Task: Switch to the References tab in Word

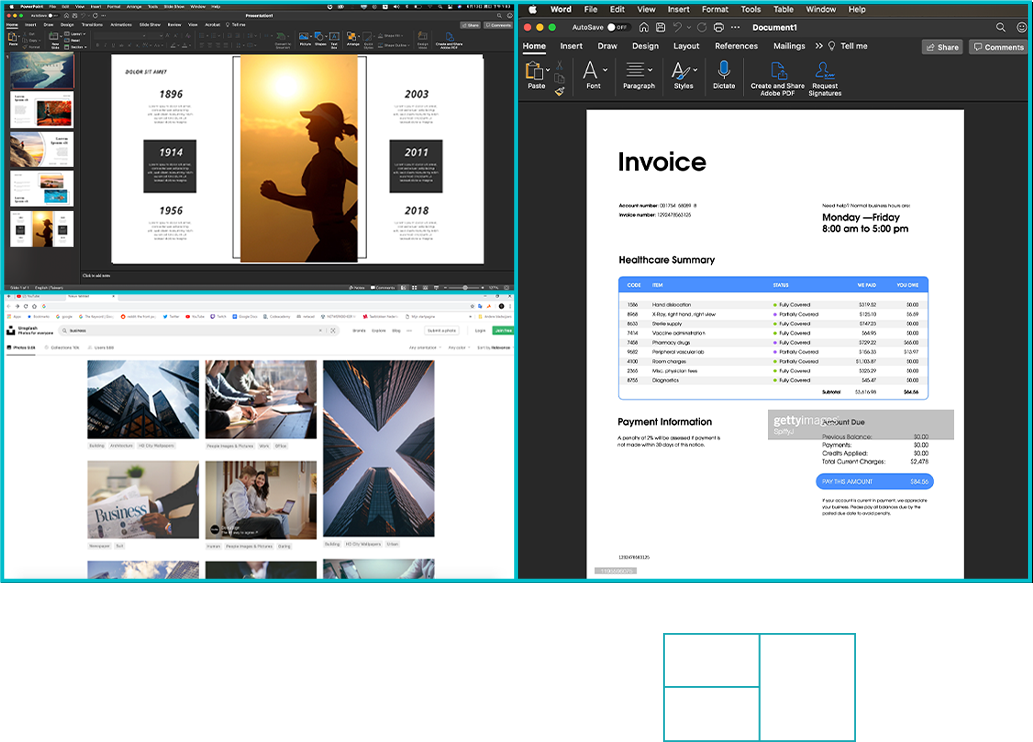Action: pos(736,46)
